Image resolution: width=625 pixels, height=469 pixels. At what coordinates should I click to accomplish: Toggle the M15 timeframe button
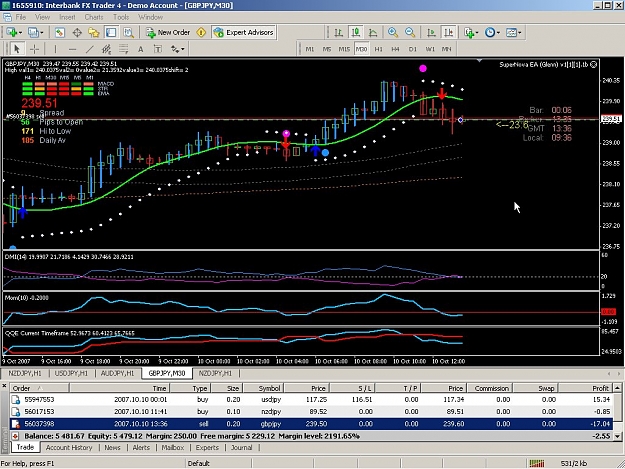point(344,49)
